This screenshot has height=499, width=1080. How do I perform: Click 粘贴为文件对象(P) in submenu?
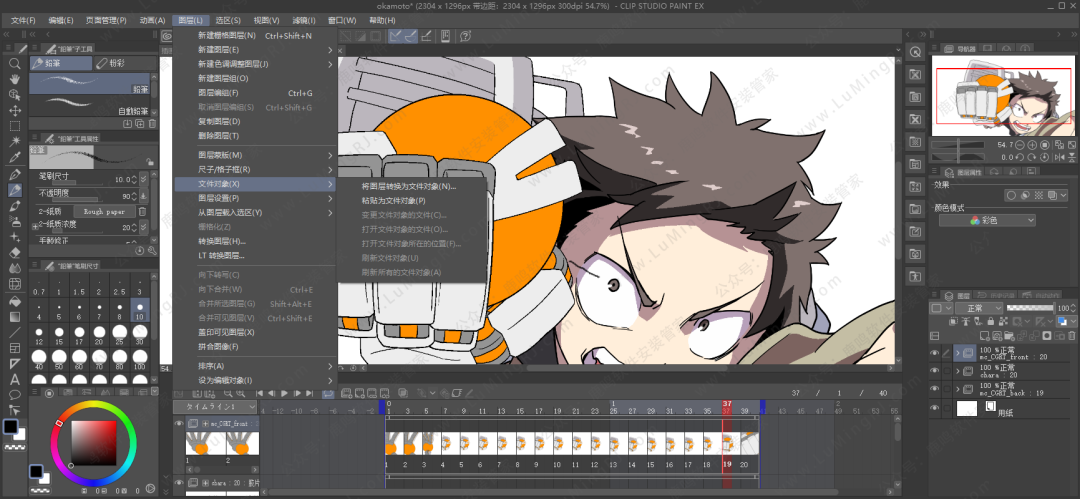[393, 200]
